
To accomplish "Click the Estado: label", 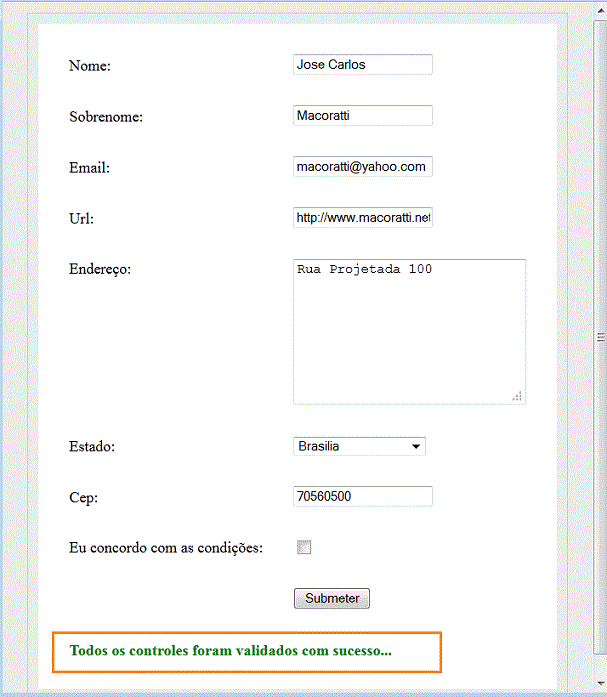I will click(x=92, y=447).
